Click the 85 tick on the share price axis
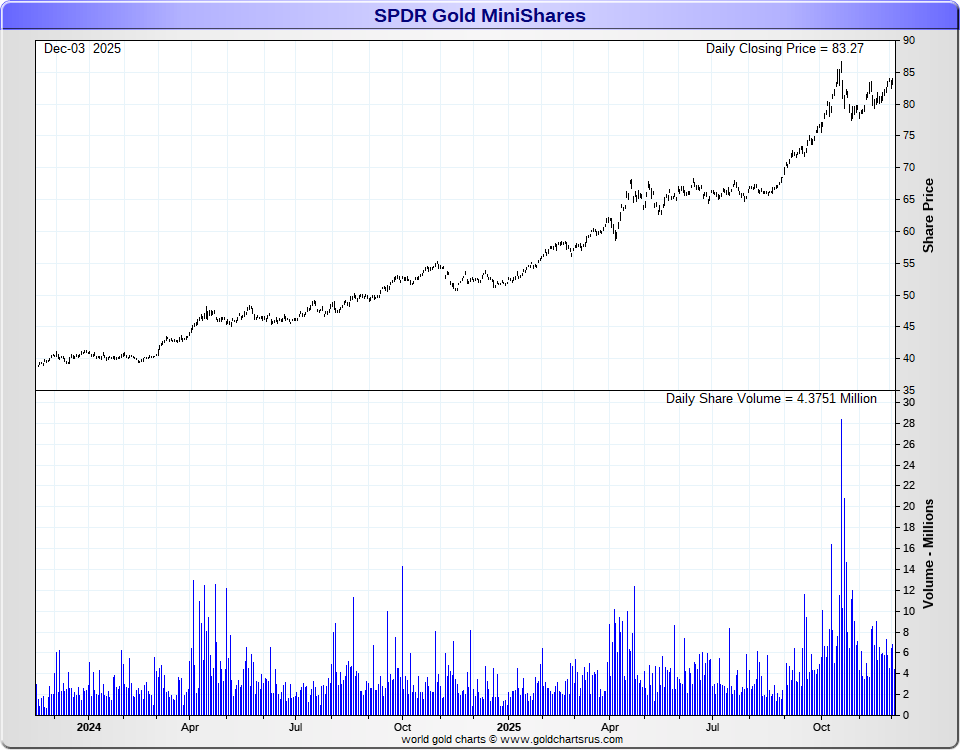The width and height of the screenshot is (960, 750). tap(909, 72)
